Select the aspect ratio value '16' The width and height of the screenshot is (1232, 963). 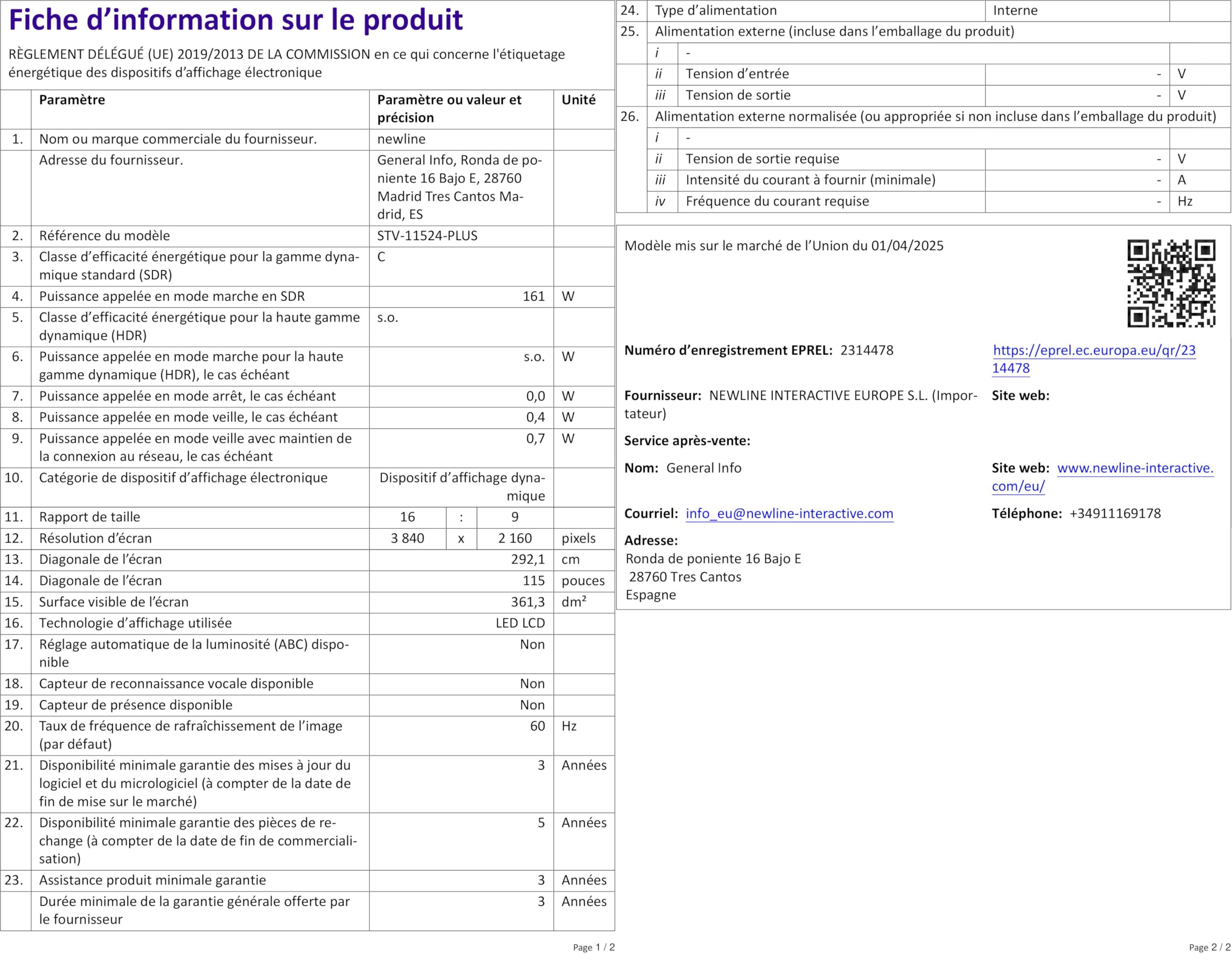click(407, 517)
